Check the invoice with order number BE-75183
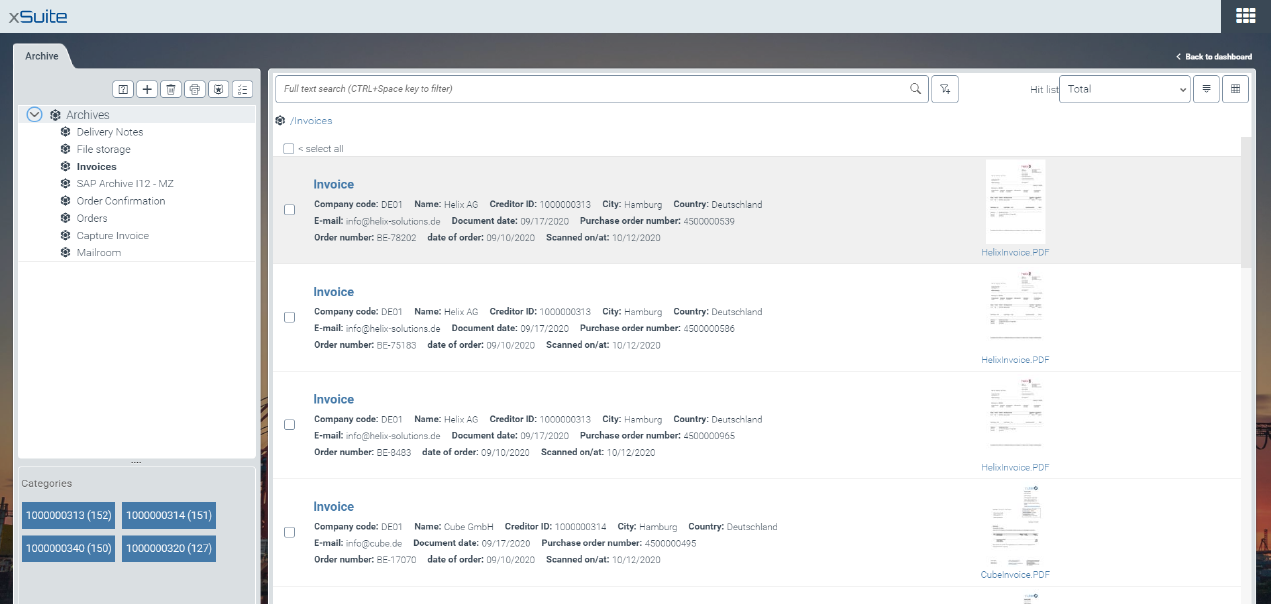 (x=290, y=317)
